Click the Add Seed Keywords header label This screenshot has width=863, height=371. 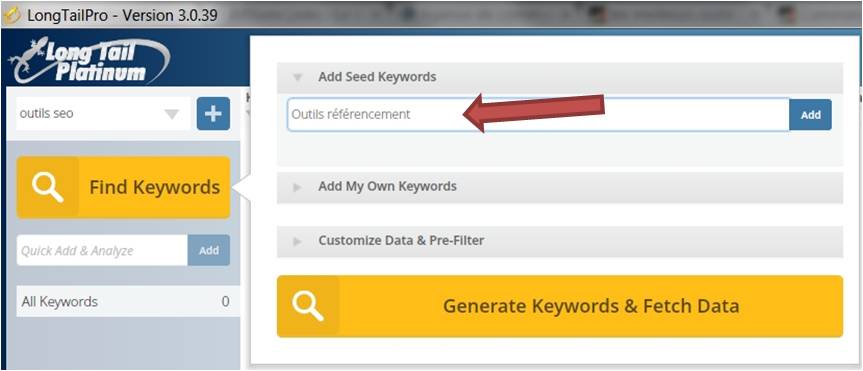[x=377, y=77]
